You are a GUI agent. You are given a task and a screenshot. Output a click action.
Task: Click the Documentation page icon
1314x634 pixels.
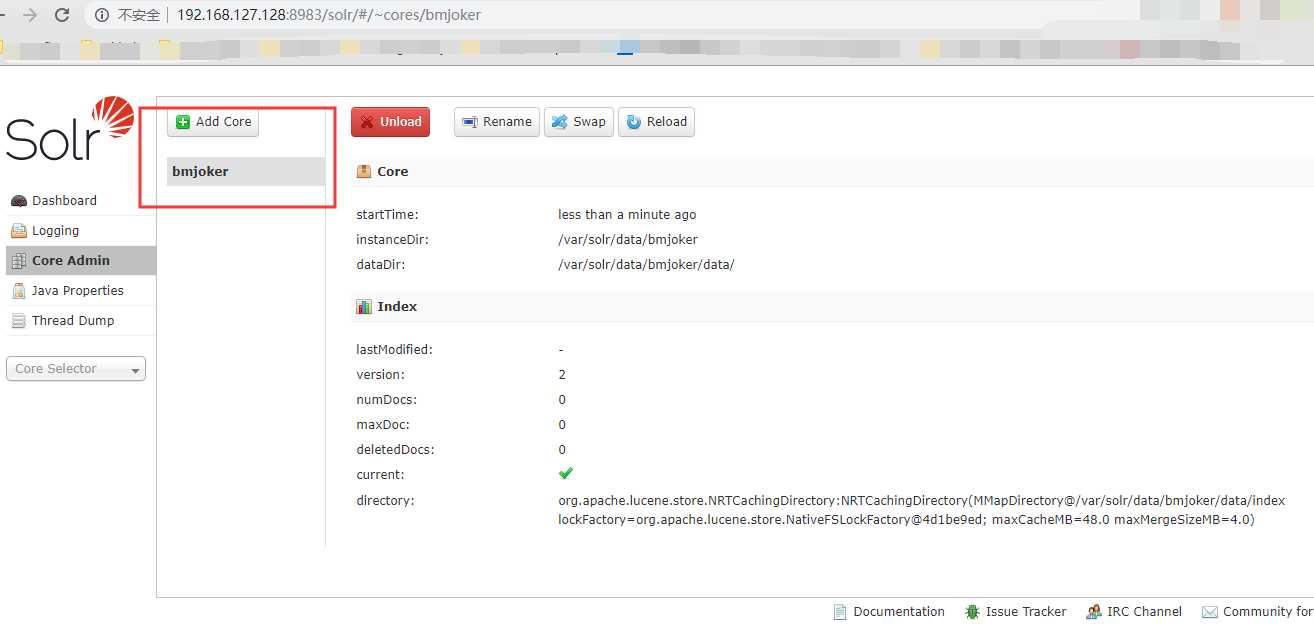(x=840, y=612)
